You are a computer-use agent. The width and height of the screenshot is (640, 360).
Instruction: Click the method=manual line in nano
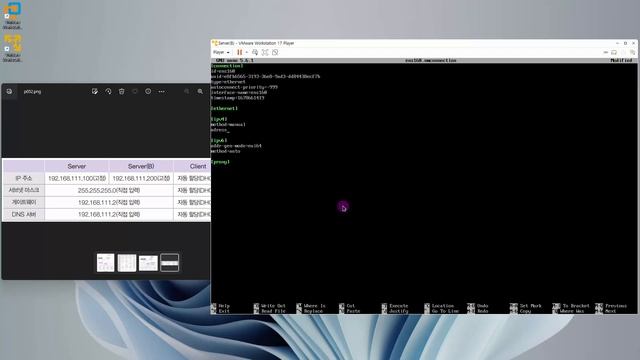228,124
